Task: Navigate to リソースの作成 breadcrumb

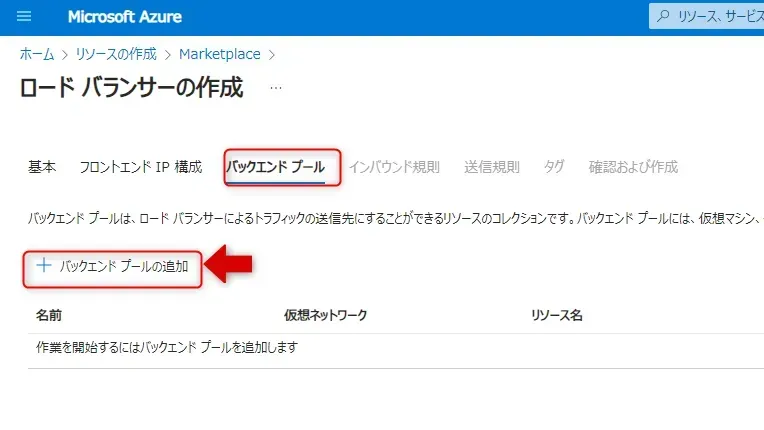Action: pyautogui.click(x=116, y=54)
